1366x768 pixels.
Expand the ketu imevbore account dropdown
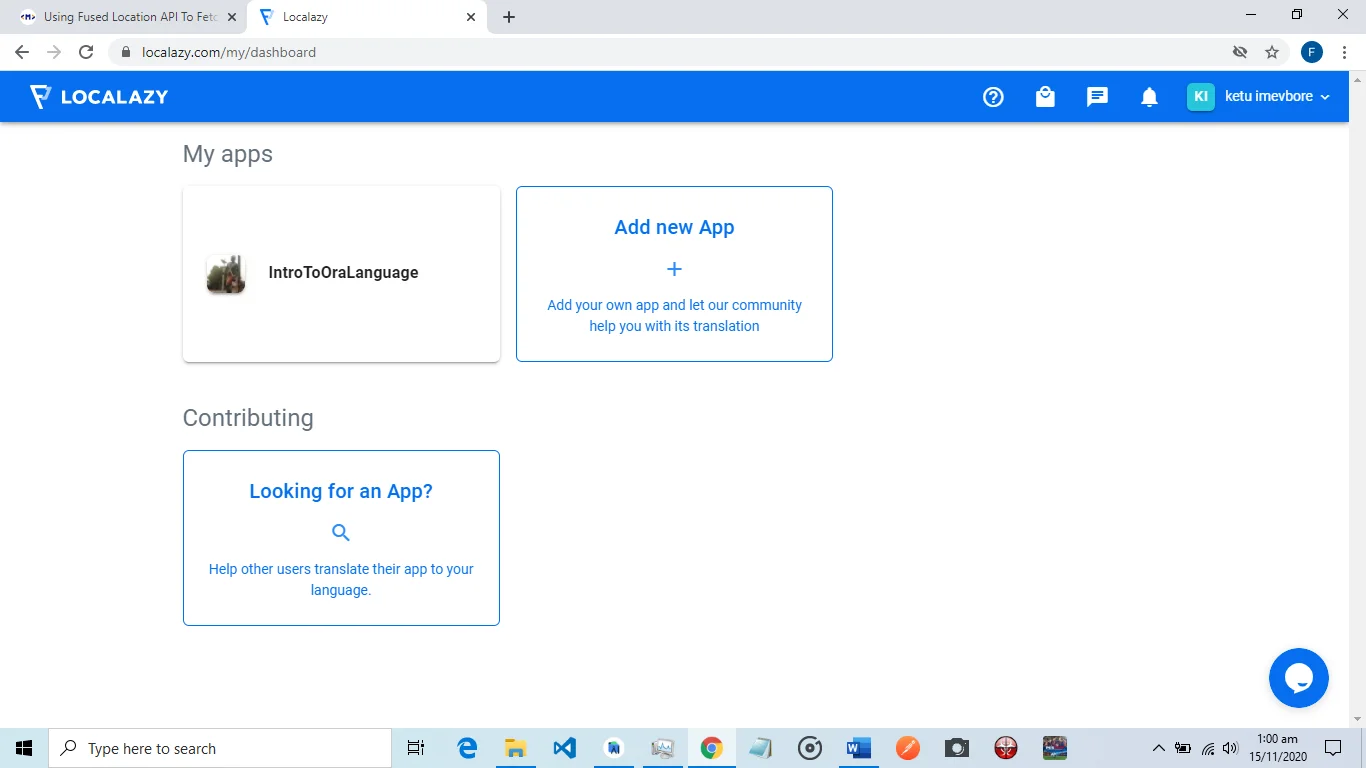[x=1277, y=97]
